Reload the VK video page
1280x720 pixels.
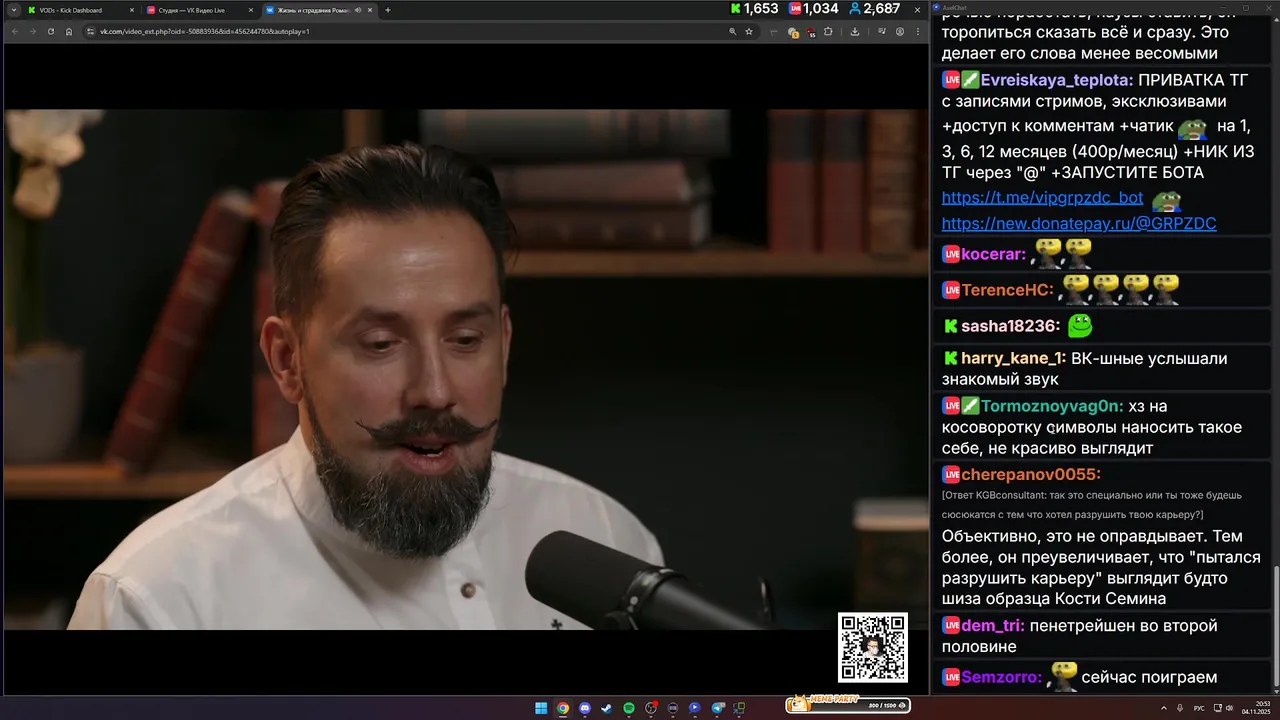[50, 31]
